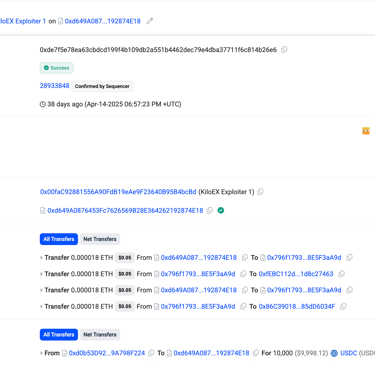Viewport: 375px width, 366px height.
Task: Copy 0x796f1793 recipient in first ETH transfer row
Action: [x=349, y=257]
